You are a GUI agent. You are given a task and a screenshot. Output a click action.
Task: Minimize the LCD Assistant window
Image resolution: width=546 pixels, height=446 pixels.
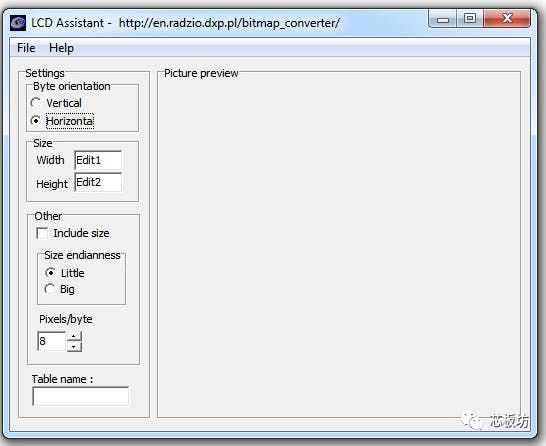[x=443, y=19]
